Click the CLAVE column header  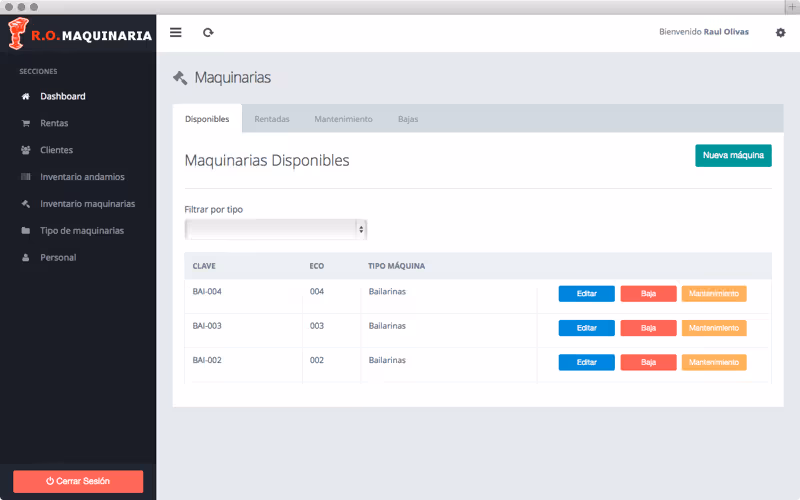tap(204, 266)
